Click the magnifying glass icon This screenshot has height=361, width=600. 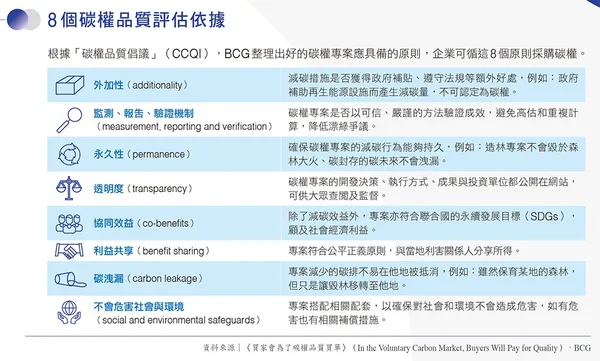(x=69, y=120)
